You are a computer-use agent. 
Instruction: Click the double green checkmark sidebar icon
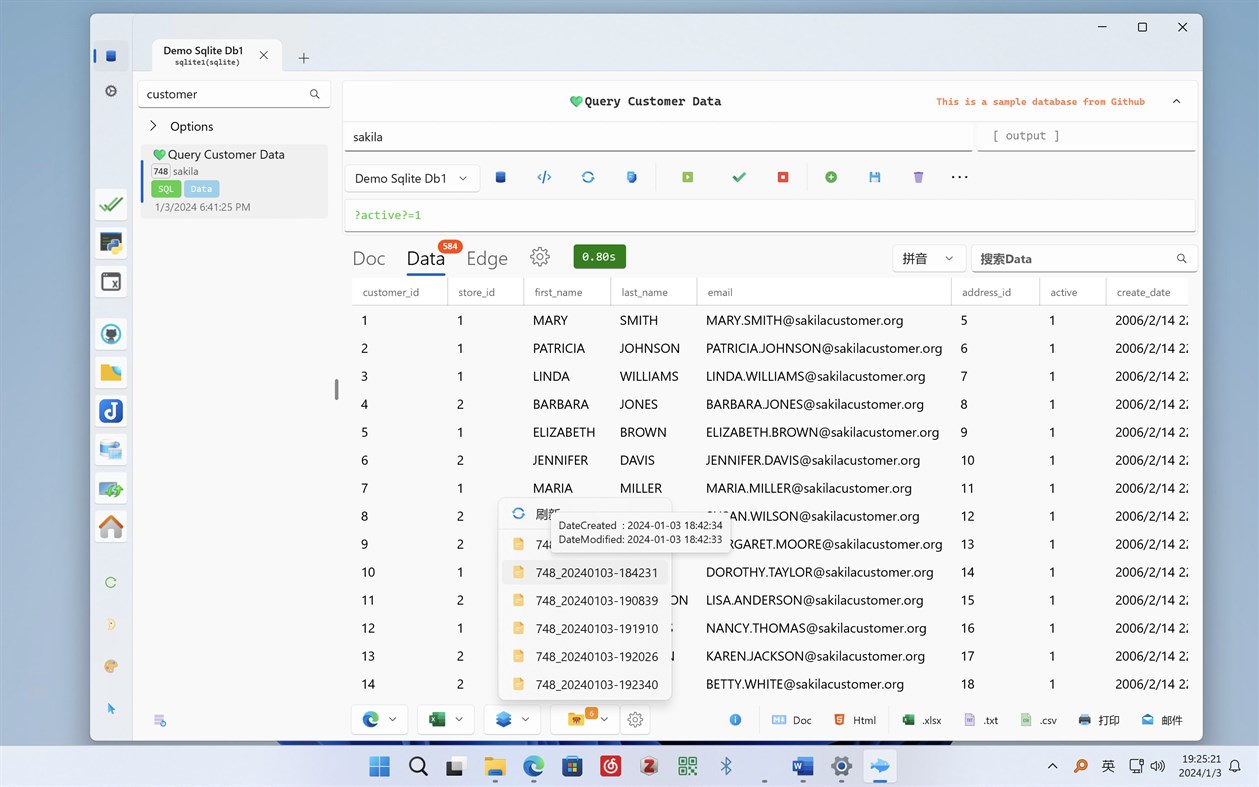[x=111, y=204]
